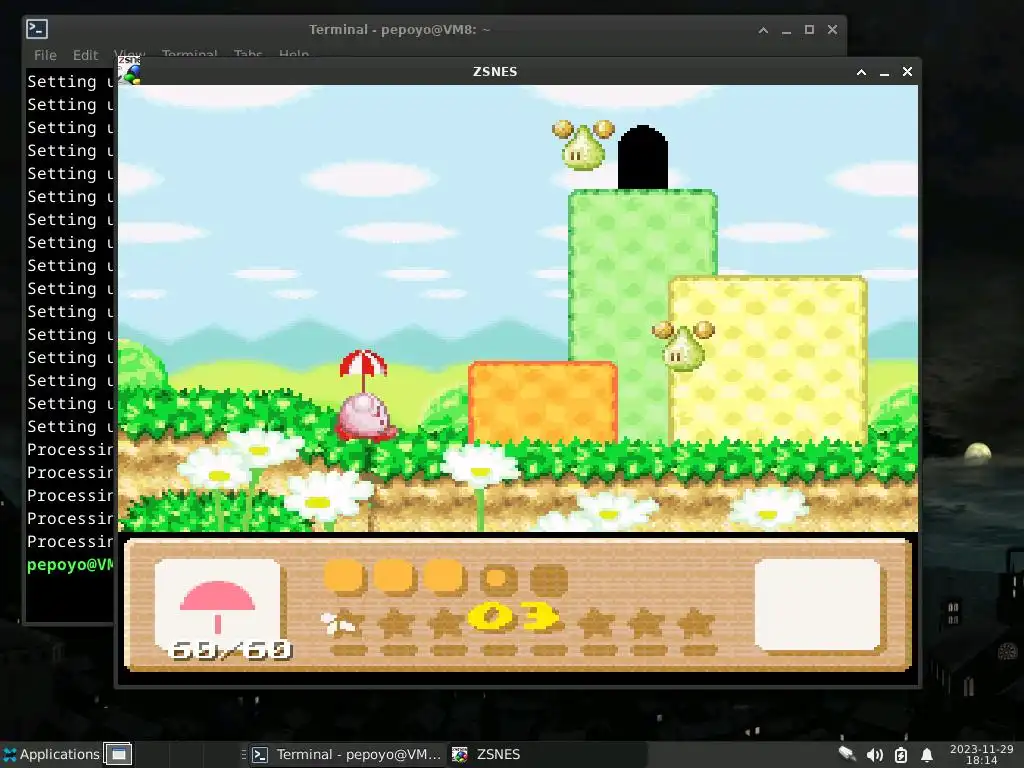1024x768 pixels.
Task: Click the battery power tray icon
Action: click(x=901, y=755)
